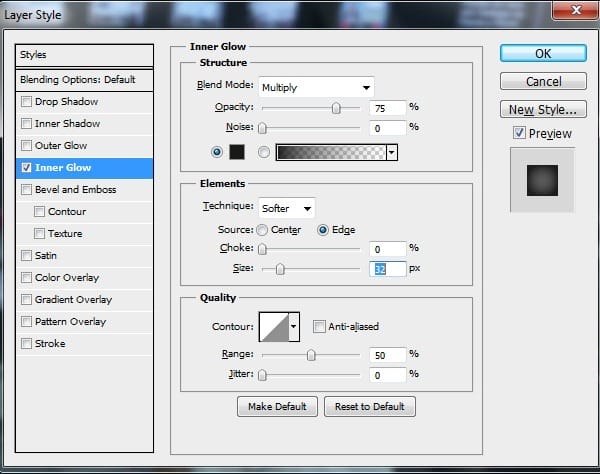This screenshot has height=474, width=600.
Task: Open the Contour picker dropdown arrow
Action: click(294, 326)
